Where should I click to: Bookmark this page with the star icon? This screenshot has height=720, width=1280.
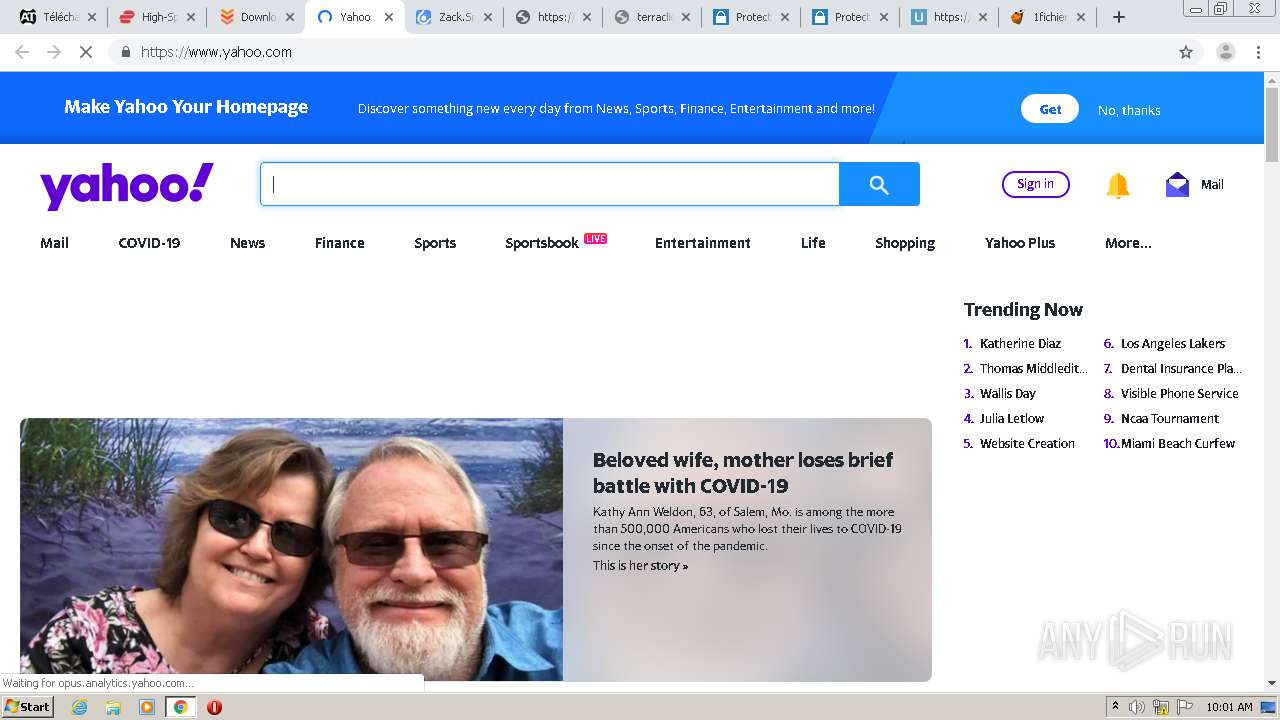(x=1186, y=52)
